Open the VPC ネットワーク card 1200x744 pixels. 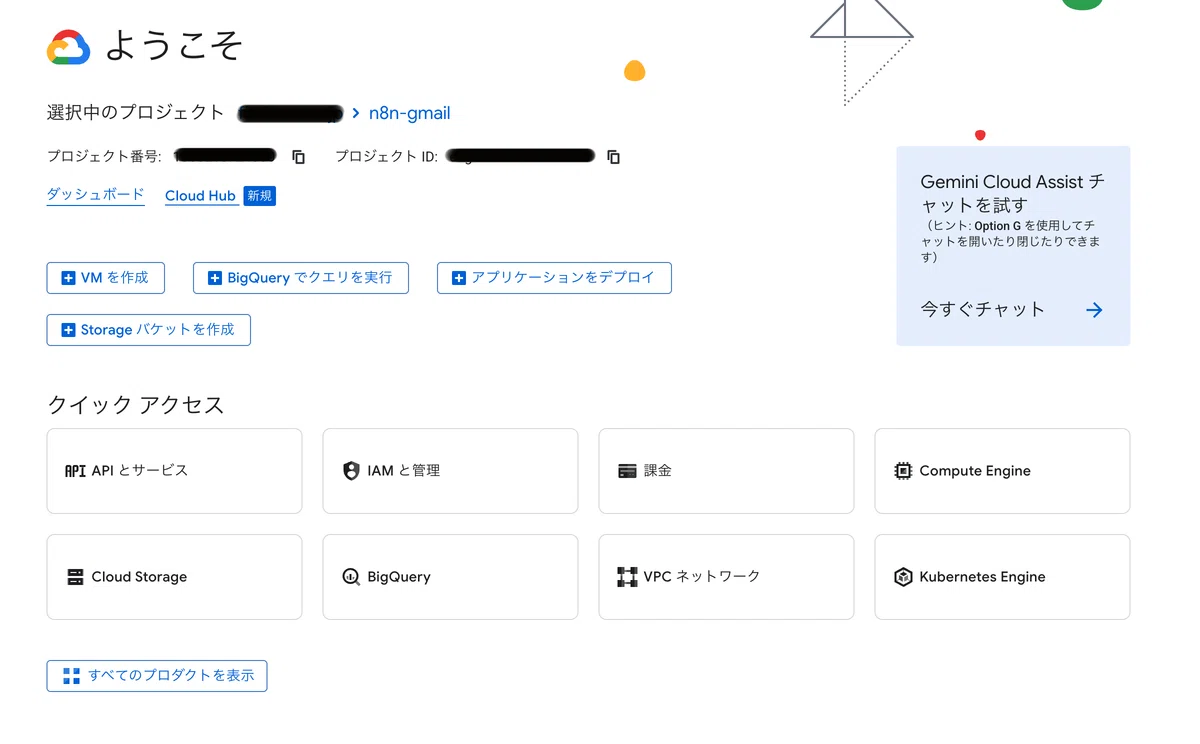(x=726, y=577)
